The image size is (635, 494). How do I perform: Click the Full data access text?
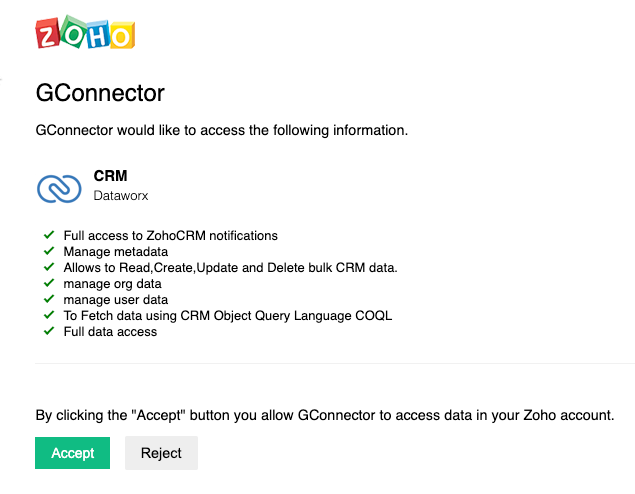tap(110, 332)
